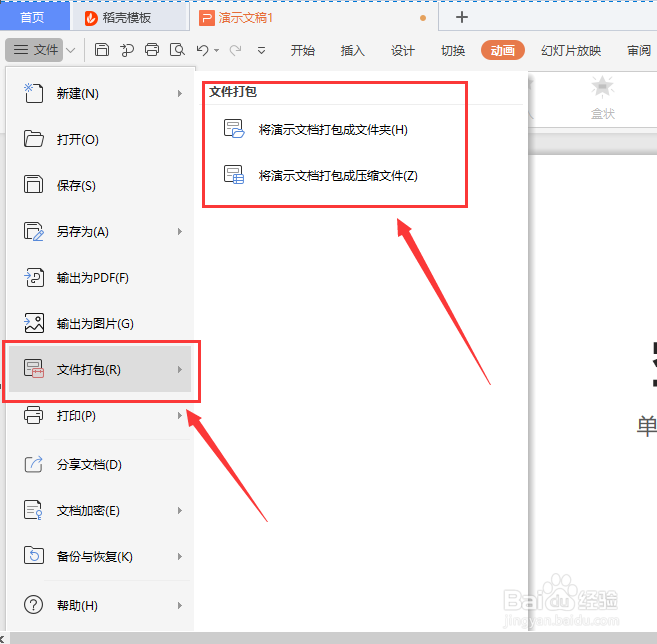This screenshot has width=657, height=644.
Task: Open the 切换 ribbon tab
Action: 453,51
